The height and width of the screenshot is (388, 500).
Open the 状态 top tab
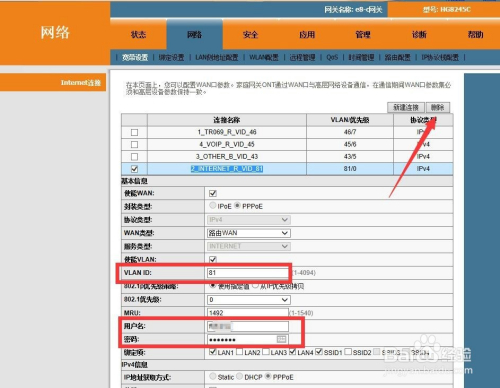click(x=138, y=35)
